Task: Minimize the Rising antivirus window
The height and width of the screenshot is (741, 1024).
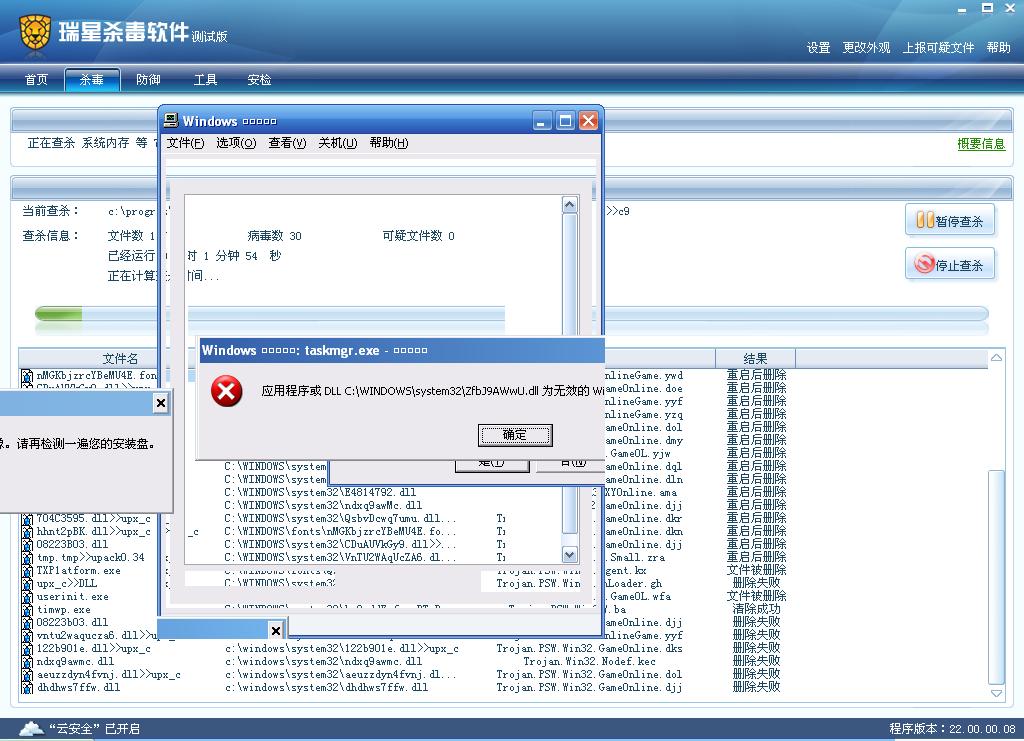Action: tap(962, 9)
